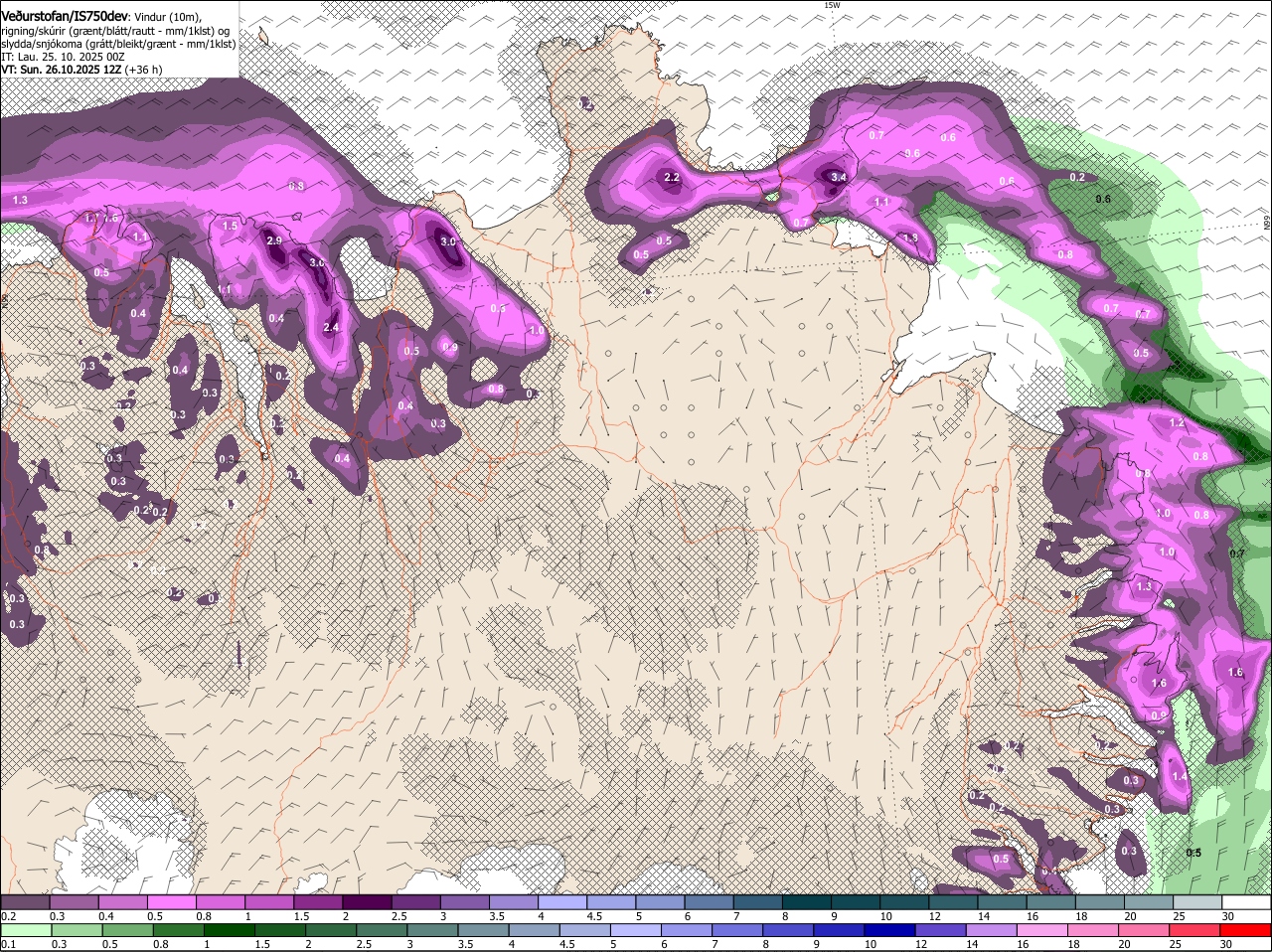Click the Veðurstofan/IS750dev title text
The width and height of the screenshot is (1272, 952).
coord(65,17)
